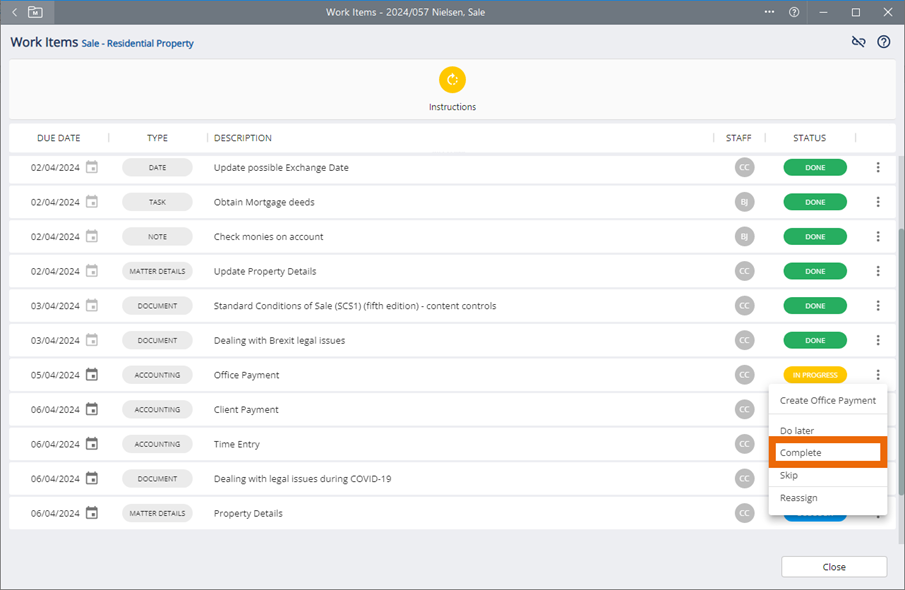This screenshot has height=590, width=905.
Task: Click the back arrow in title bar
Action: pos(14,12)
